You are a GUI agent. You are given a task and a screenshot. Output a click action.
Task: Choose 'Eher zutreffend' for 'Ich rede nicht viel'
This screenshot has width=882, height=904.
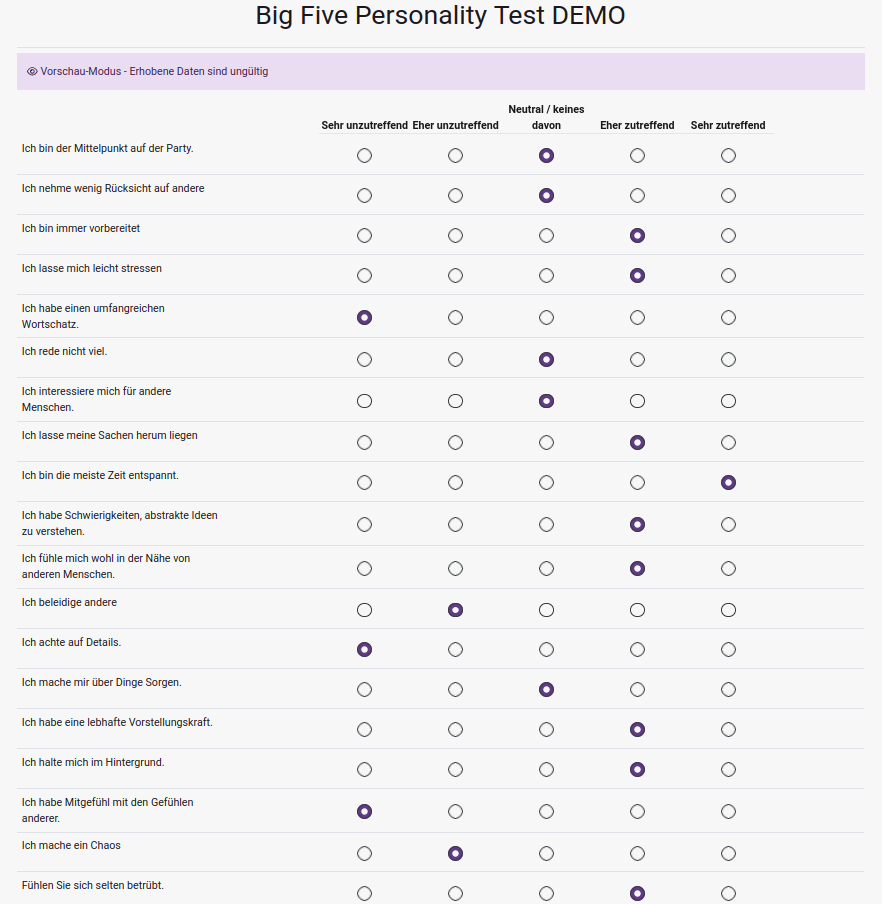point(637,360)
